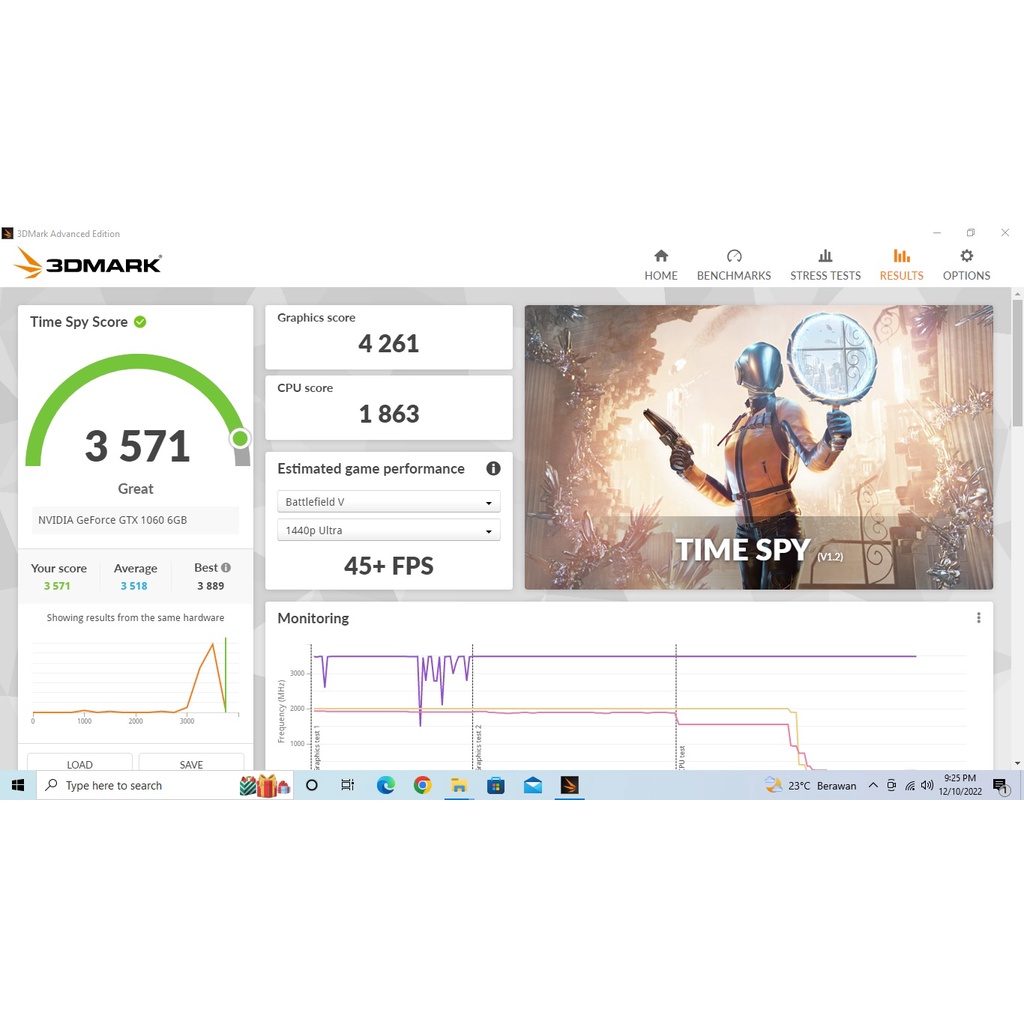Click the score gauge end marker dot
The height and width of the screenshot is (1024, 1024).
click(240, 438)
